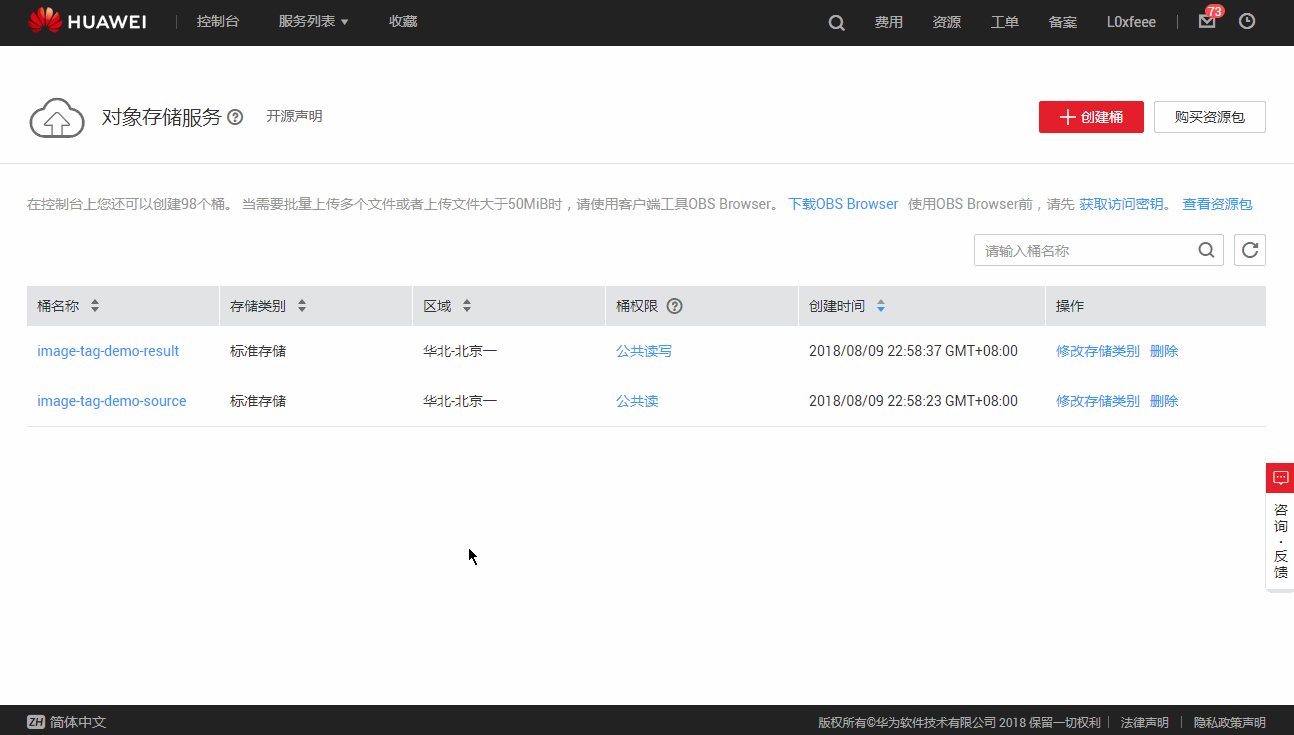Viewport: 1294px width, 735px height.
Task: Sort buckets by 桶名称
Action: [95, 306]
